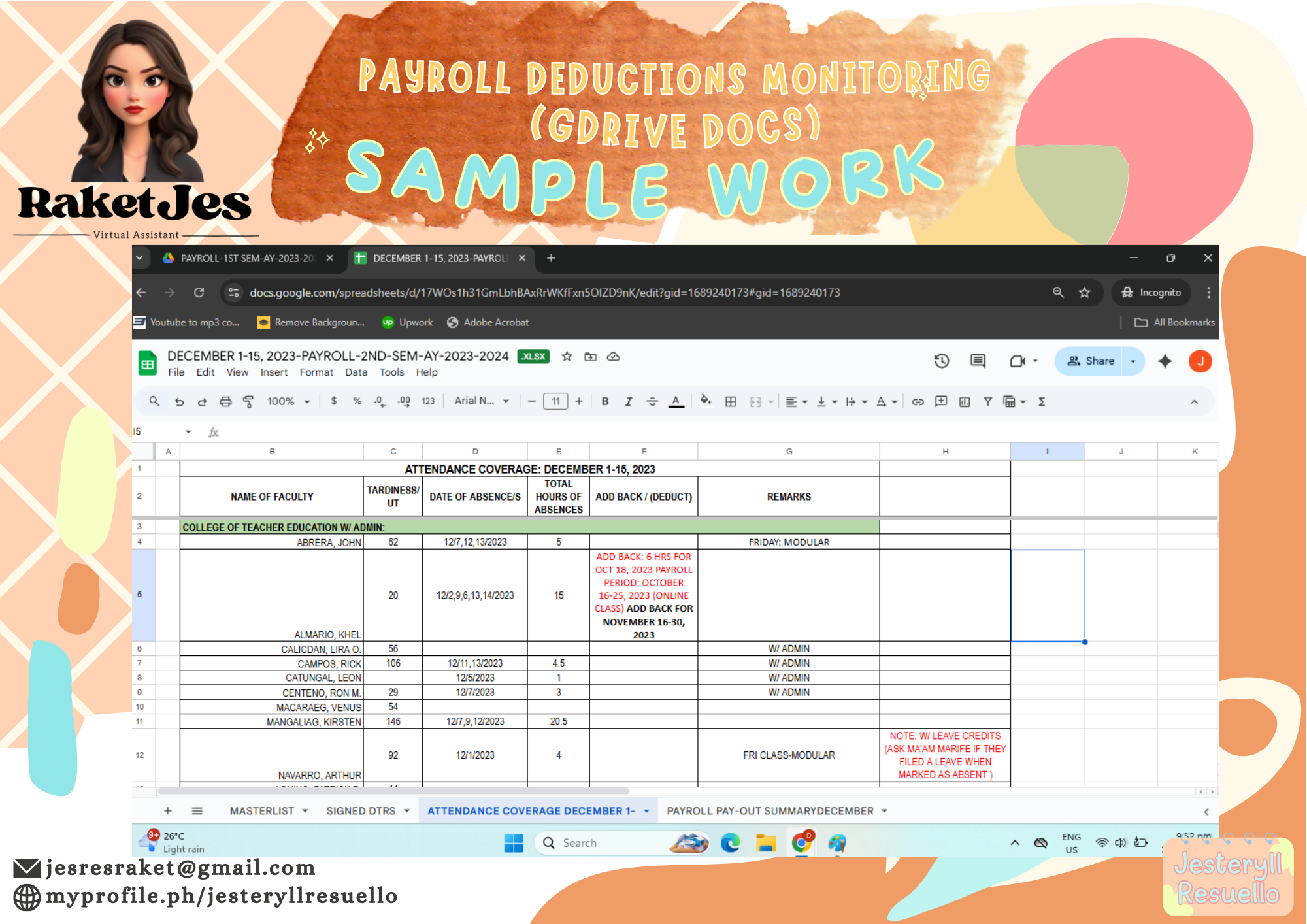Image resolution: width=1307 pixels, height=924 pixels.
Task: Open the All Bookmarks folder
Action: (1174, 322)
